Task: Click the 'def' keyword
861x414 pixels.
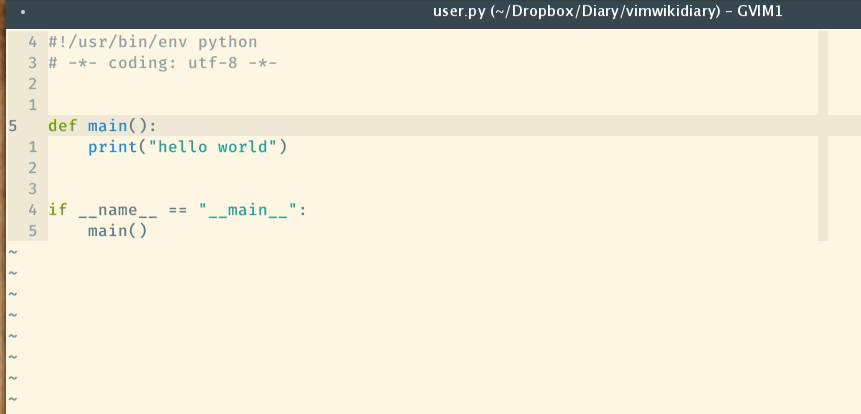Action: point(62,126)
